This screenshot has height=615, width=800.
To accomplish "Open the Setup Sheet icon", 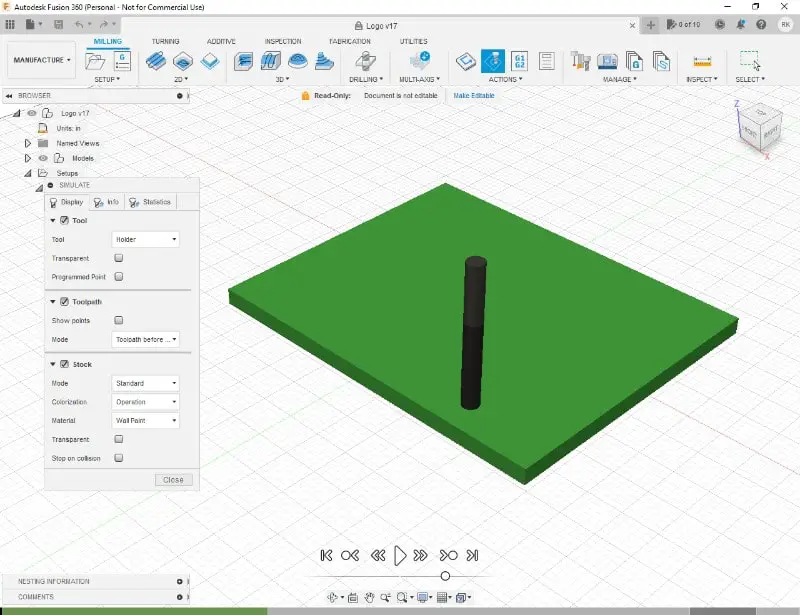I will point(546,61).
